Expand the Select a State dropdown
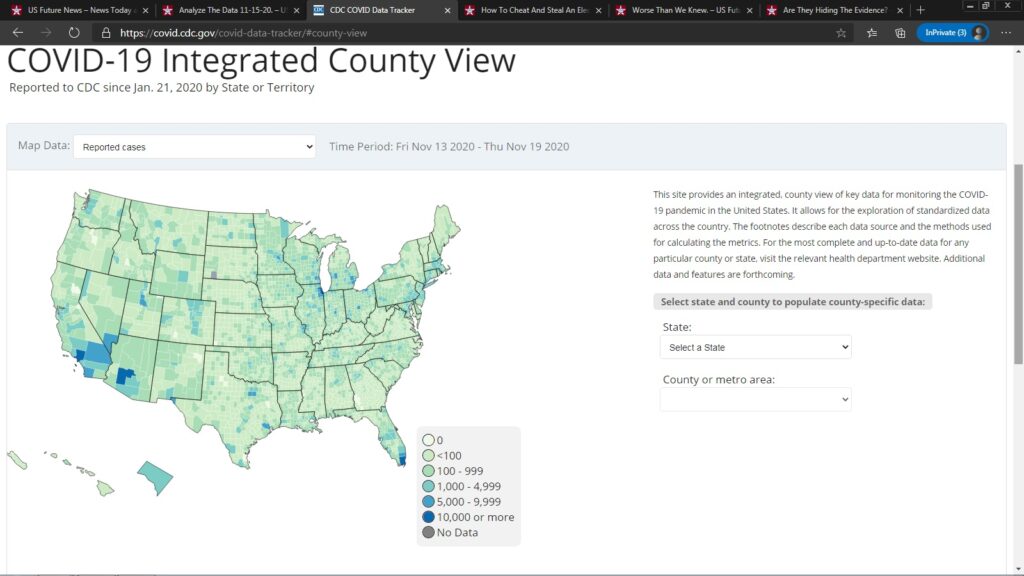1024x576 pixels. coord(755,347)
